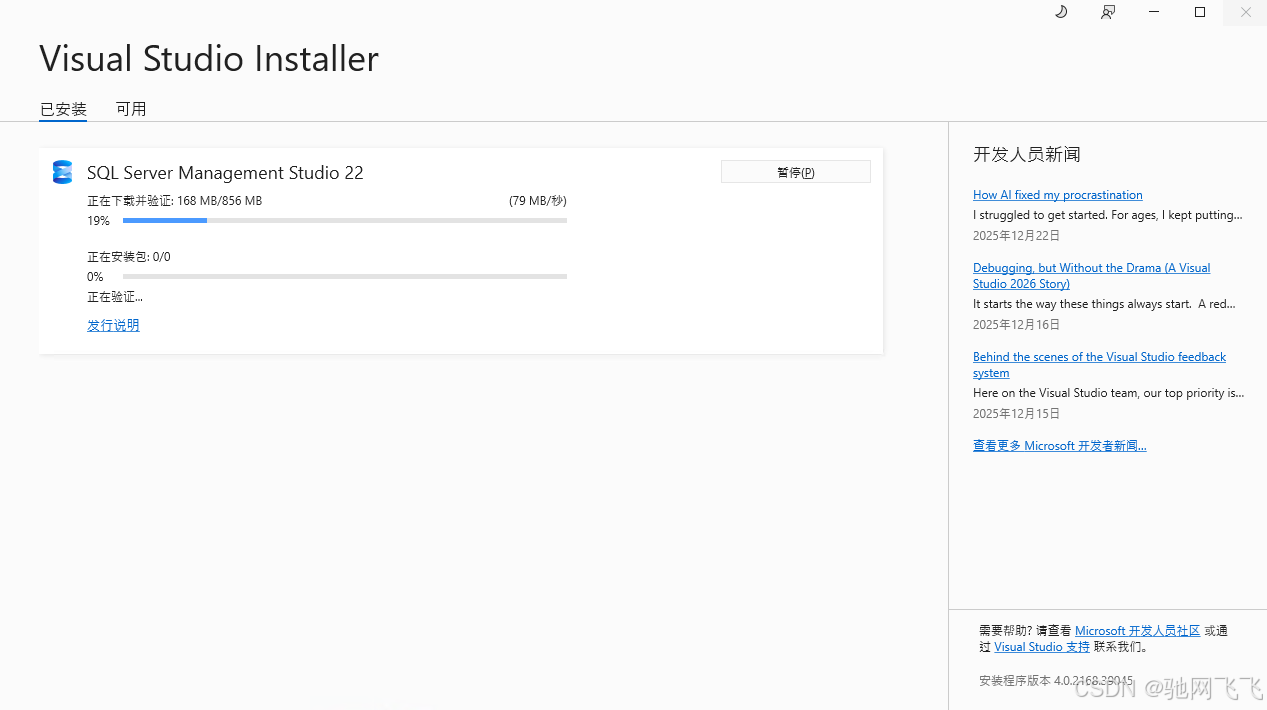Click the SQL Server Management Studio 22 title

(x=225, y=173)
